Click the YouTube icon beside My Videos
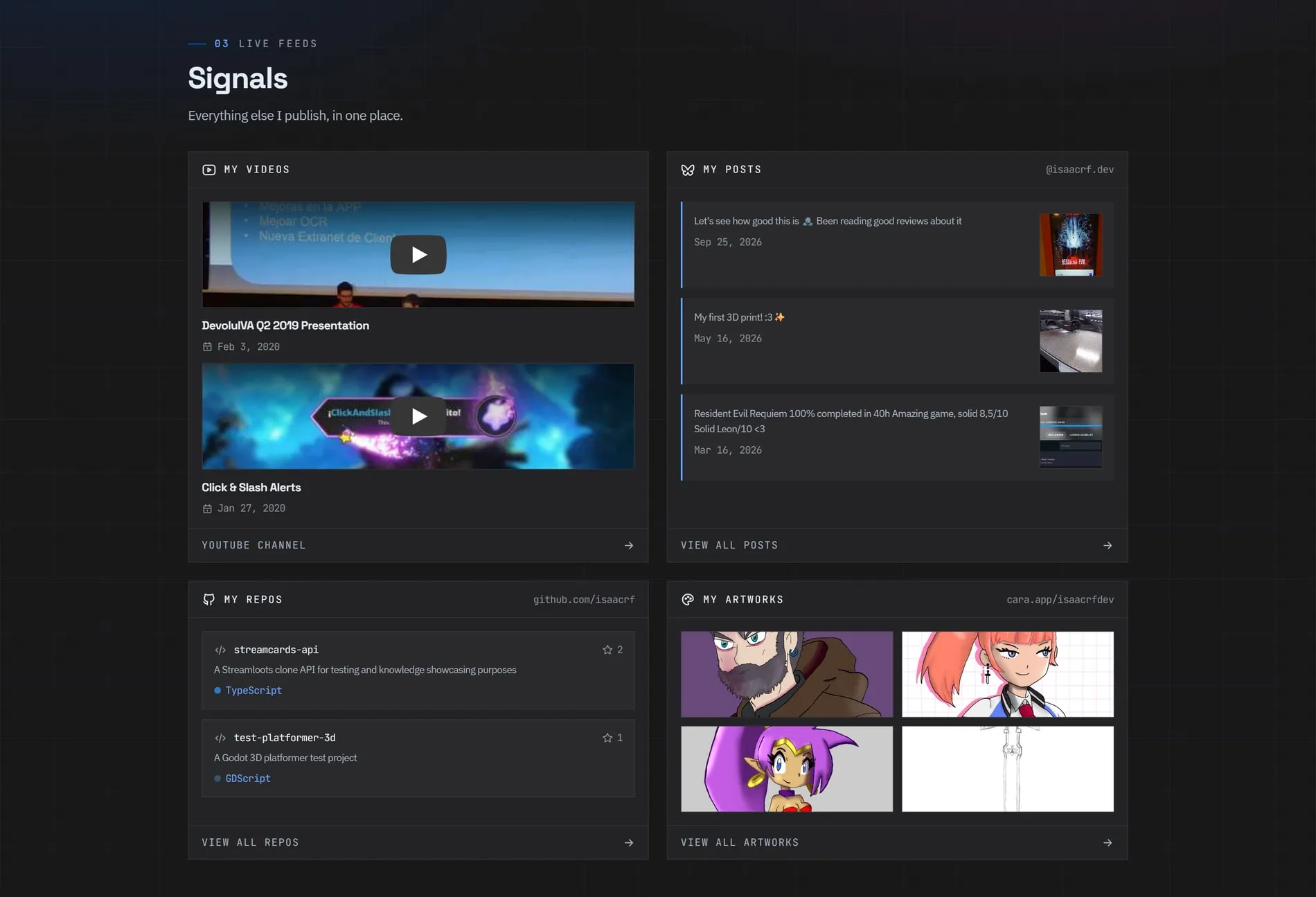 [x=208, y=170]
